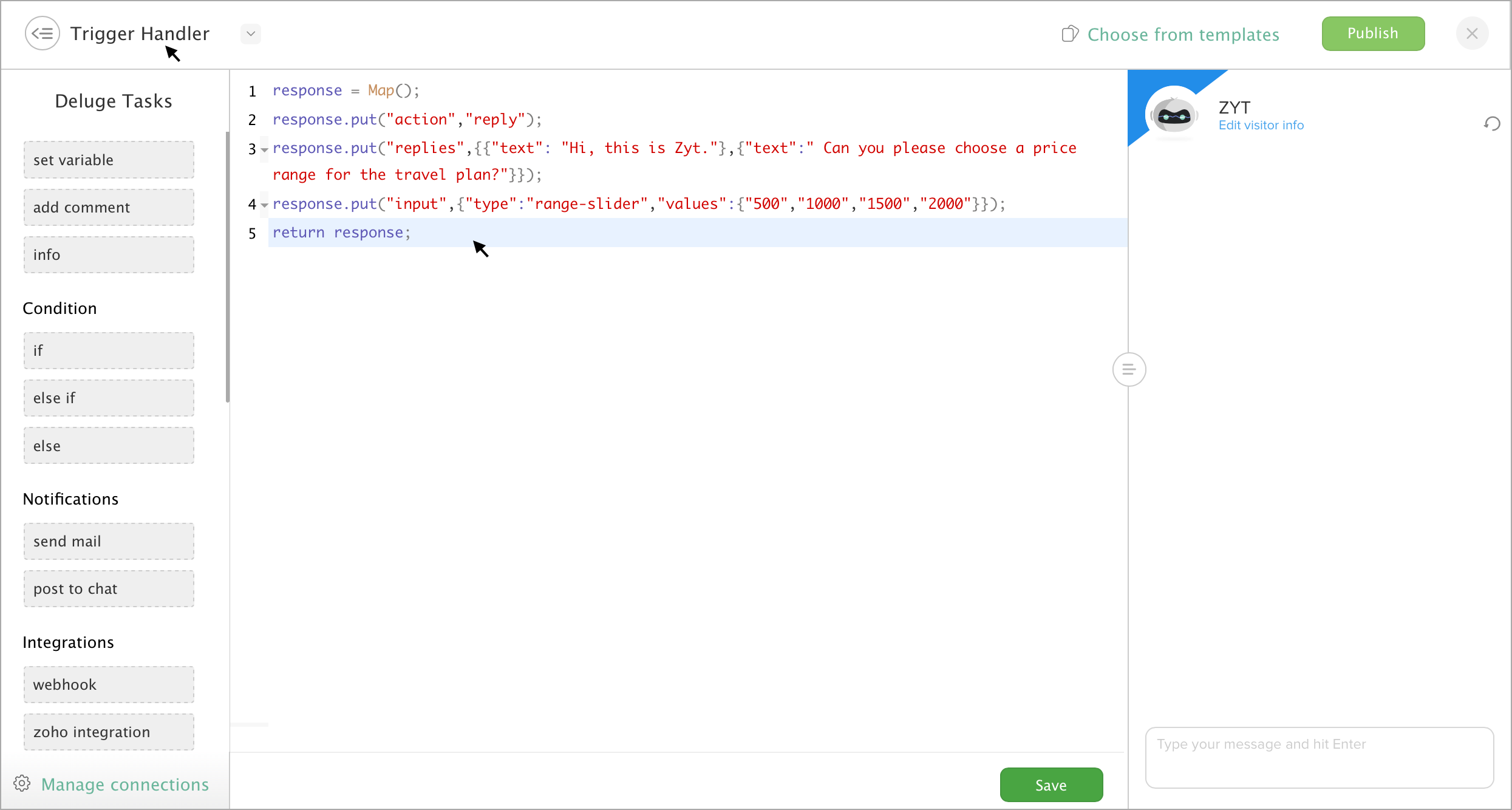The width and height of the screenshot is (1512, 810).
Task: Choose the zoho integration task
Action: pyautogui.click(x=109, y=732)
